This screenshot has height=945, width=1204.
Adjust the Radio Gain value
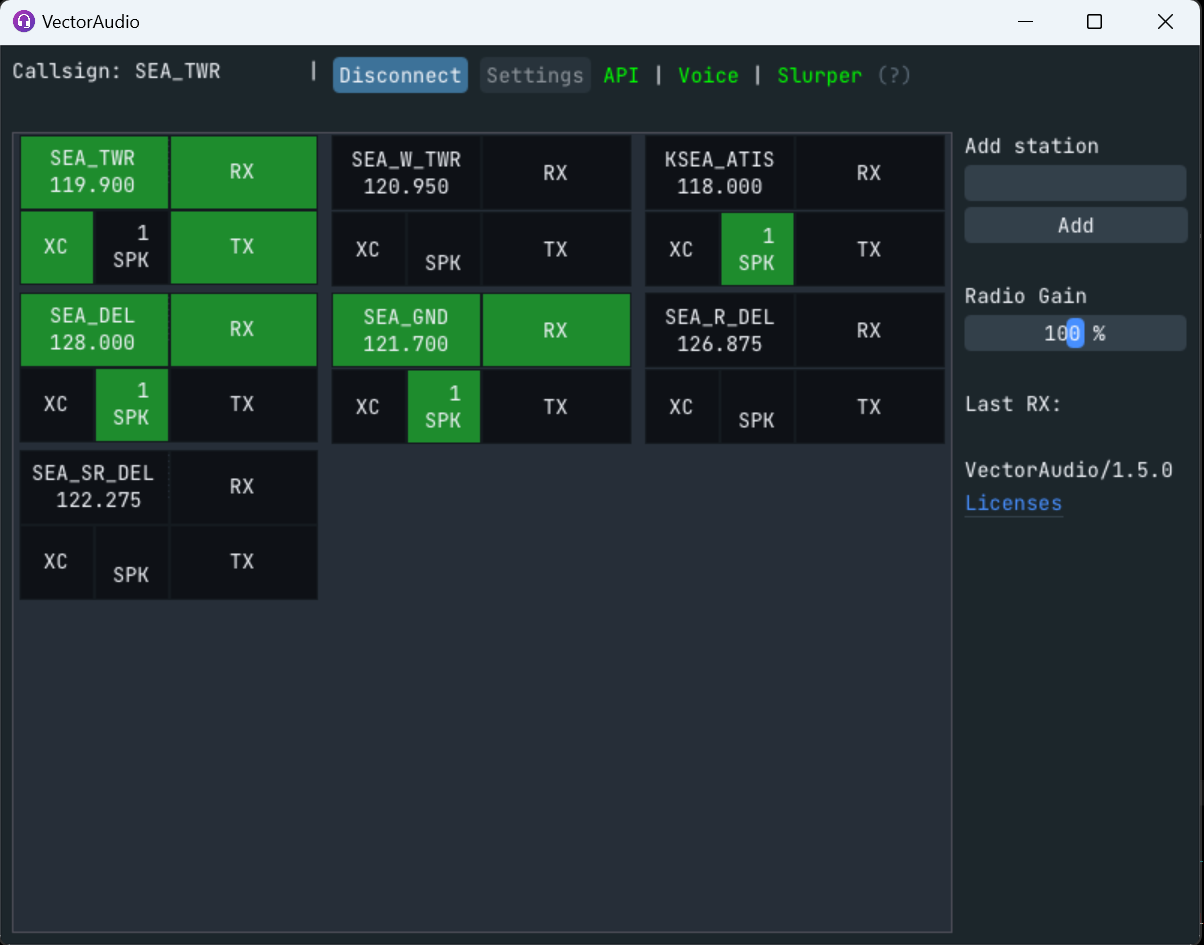(x=1074, y=333)
